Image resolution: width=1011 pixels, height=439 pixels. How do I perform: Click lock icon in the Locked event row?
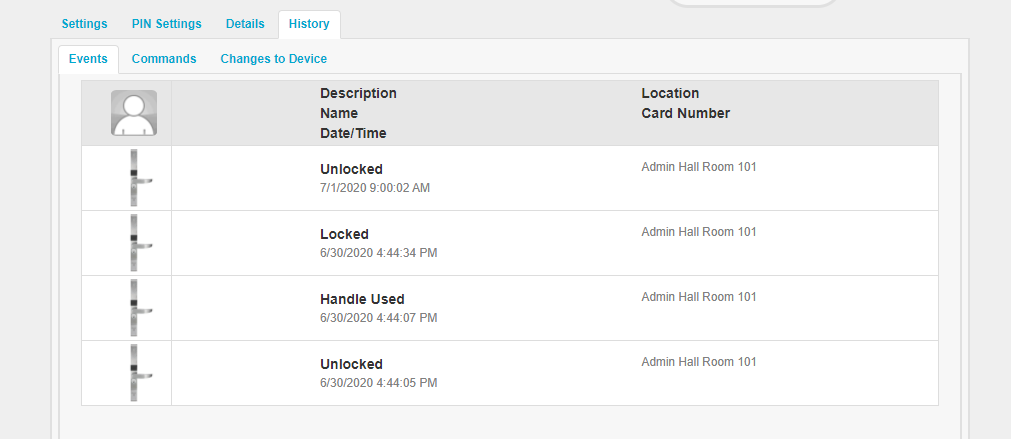pyautogui.click(x=140, y=243)
